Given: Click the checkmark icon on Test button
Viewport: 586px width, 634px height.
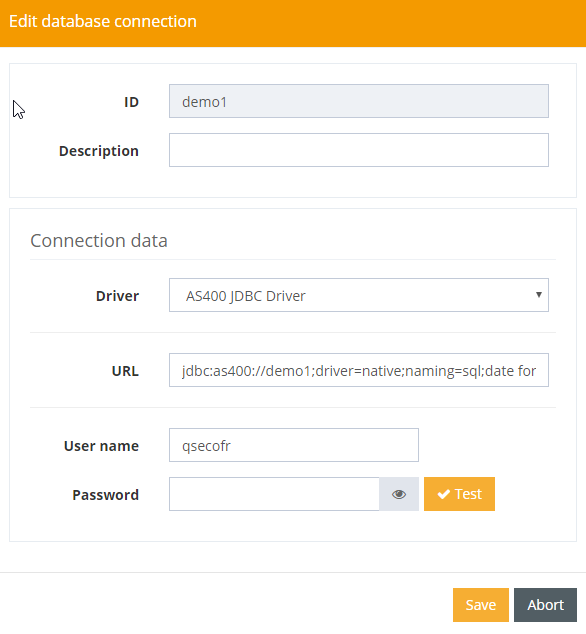Looking at the screenshot, I should coord(444,494).
